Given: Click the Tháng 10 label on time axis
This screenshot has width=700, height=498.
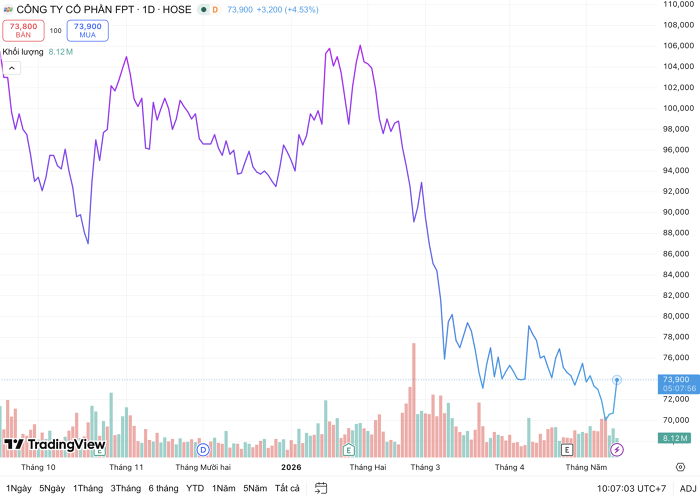Looking at the screenshot, I should coord(38,467).
